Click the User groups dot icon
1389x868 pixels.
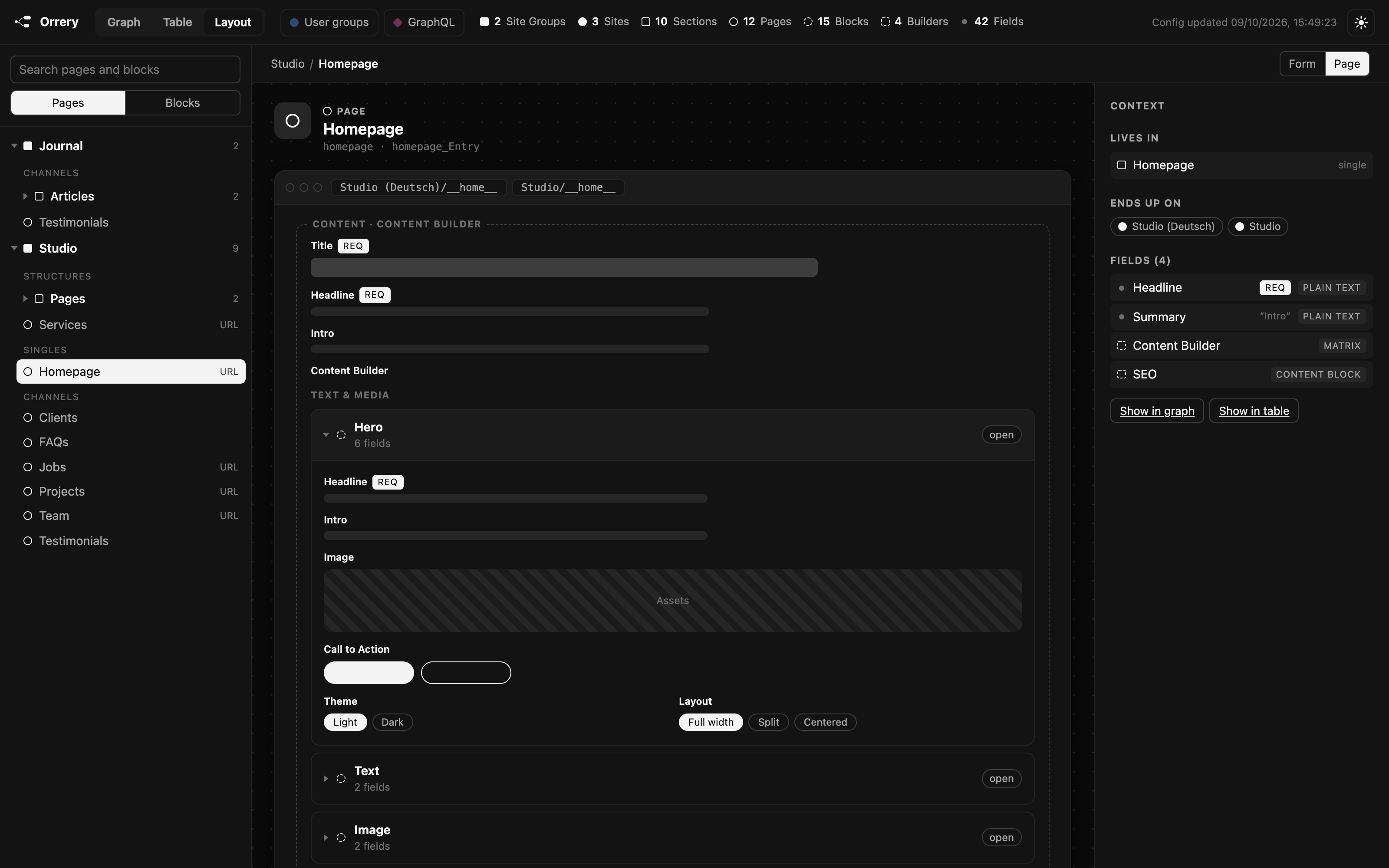[294, 23]
